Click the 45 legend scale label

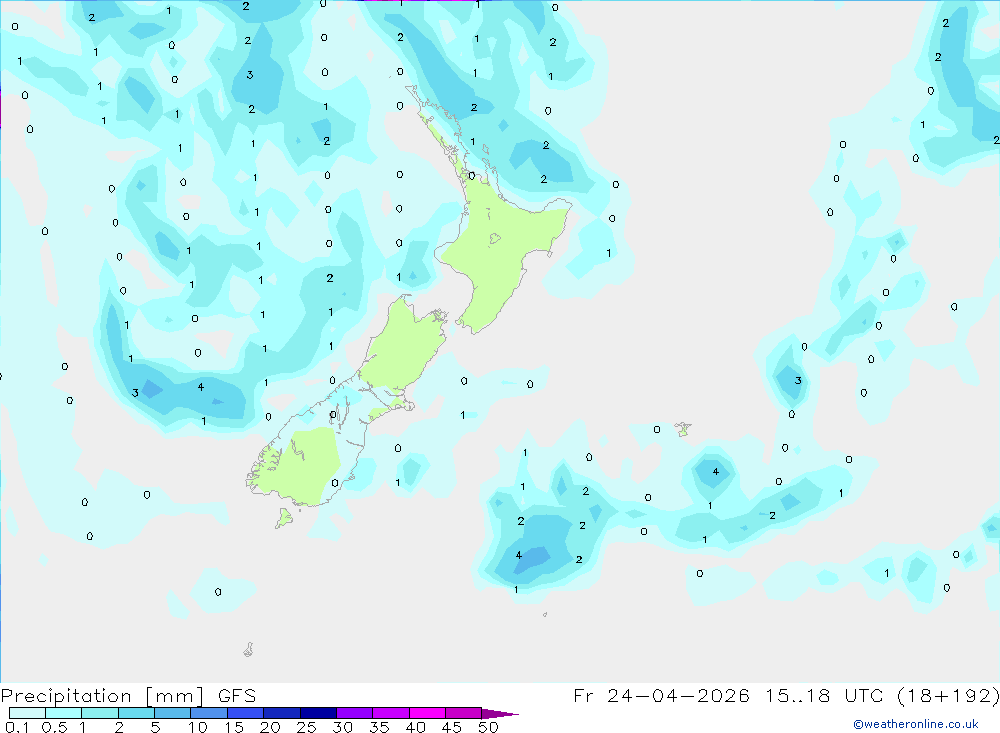(452, 727)
